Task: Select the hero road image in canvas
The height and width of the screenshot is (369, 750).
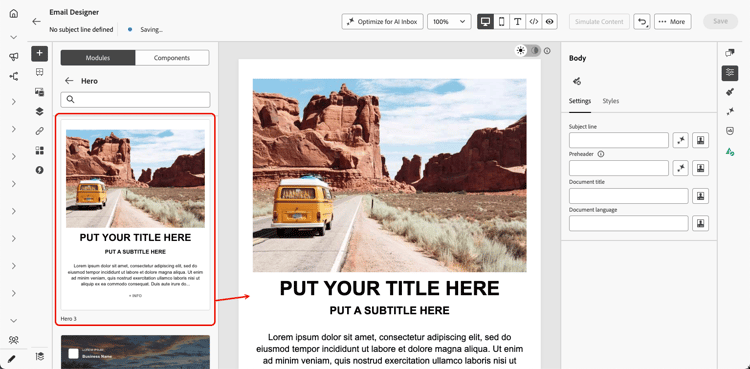Action: [389, 175]
